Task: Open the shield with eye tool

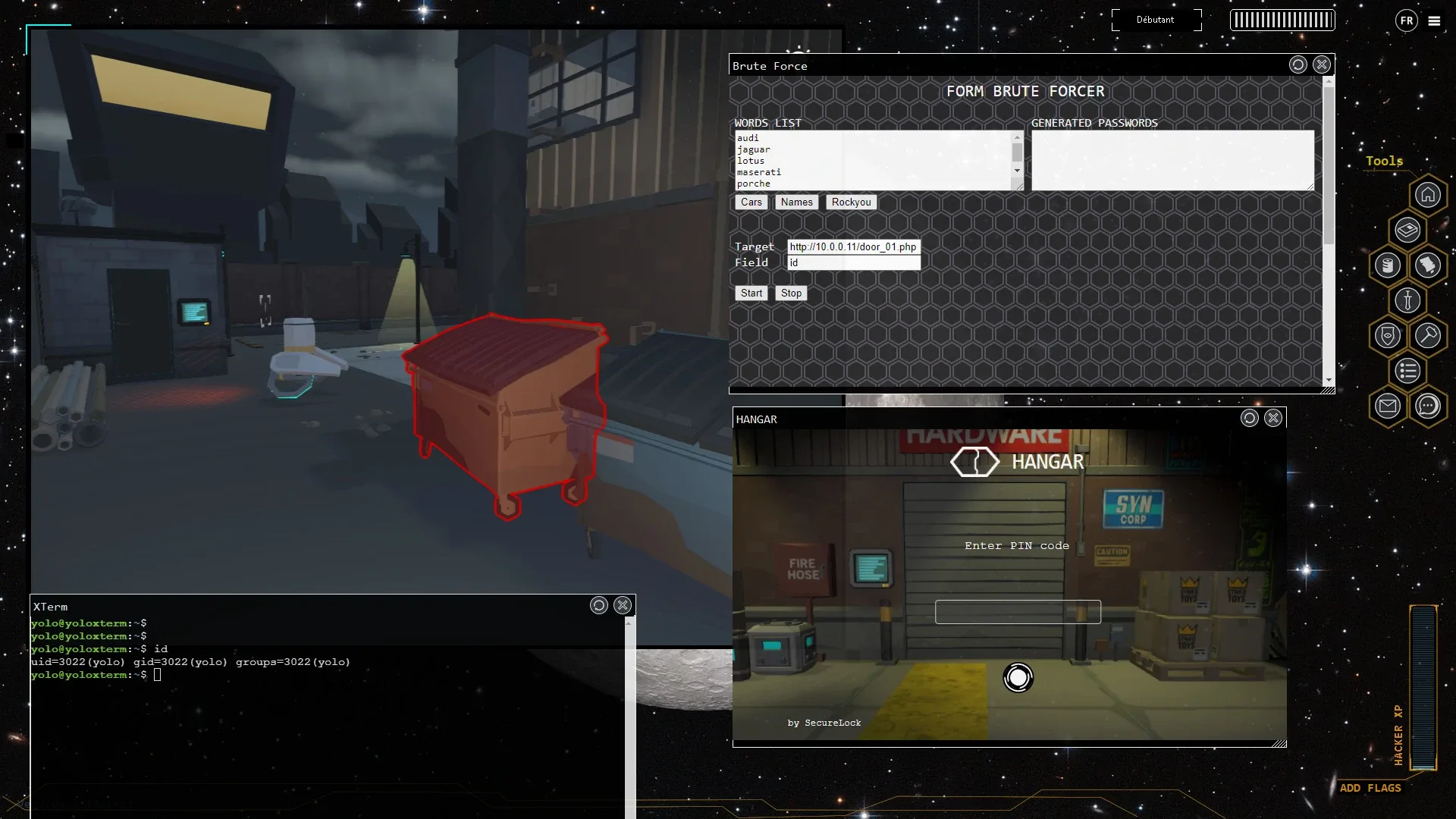Action: coord(1388,335)
